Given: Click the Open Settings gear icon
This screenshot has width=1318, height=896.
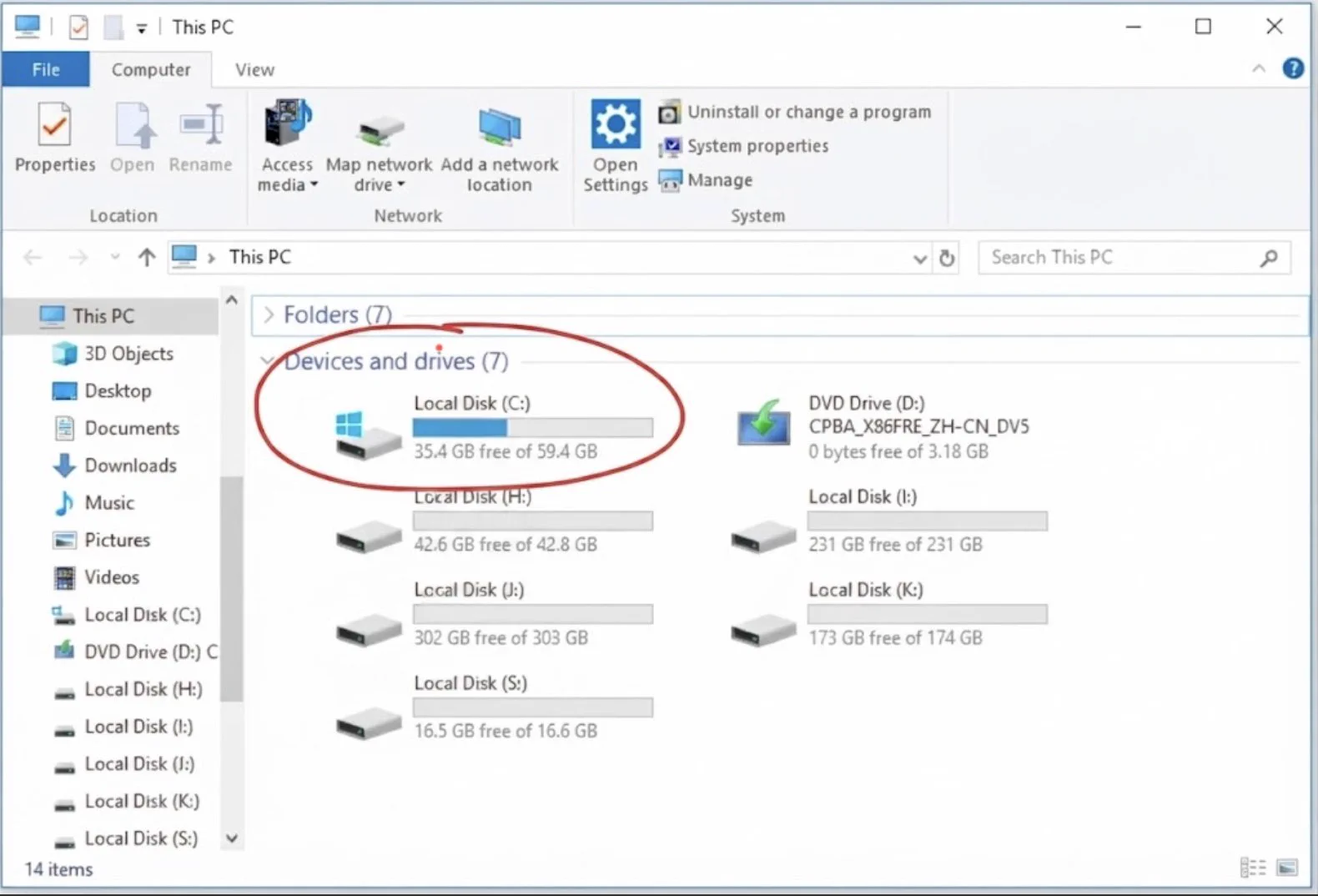Looking at the screenshot, I should pos(616,123).
